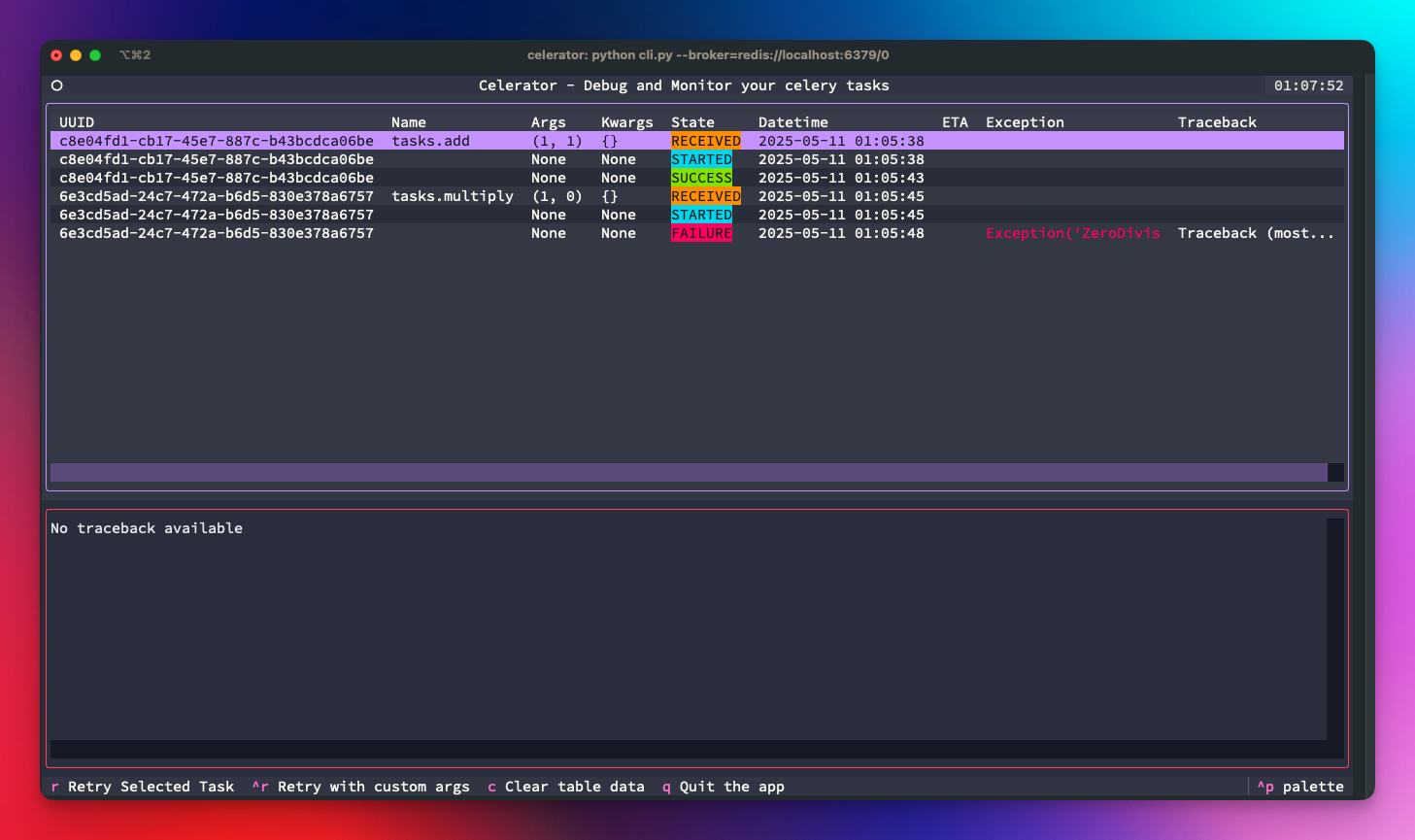Select datetime 2025-05-11 01:05:43 cell
This screenshot has height=840, width=1415.
[841, 178]
